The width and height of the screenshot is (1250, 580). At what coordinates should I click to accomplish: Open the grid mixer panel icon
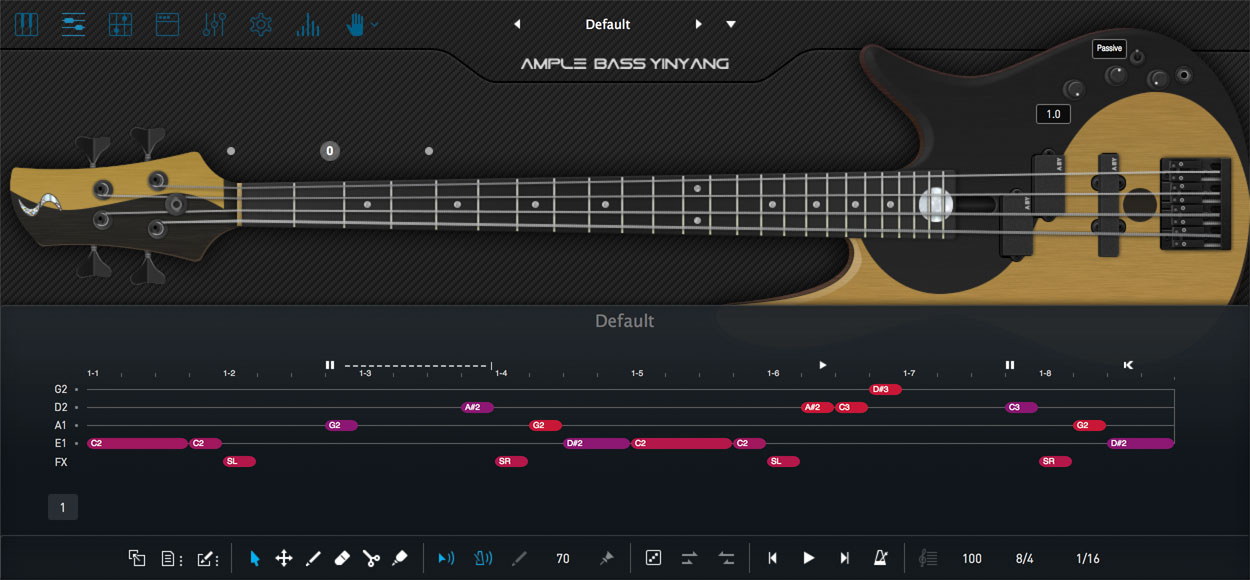[120, 25]
